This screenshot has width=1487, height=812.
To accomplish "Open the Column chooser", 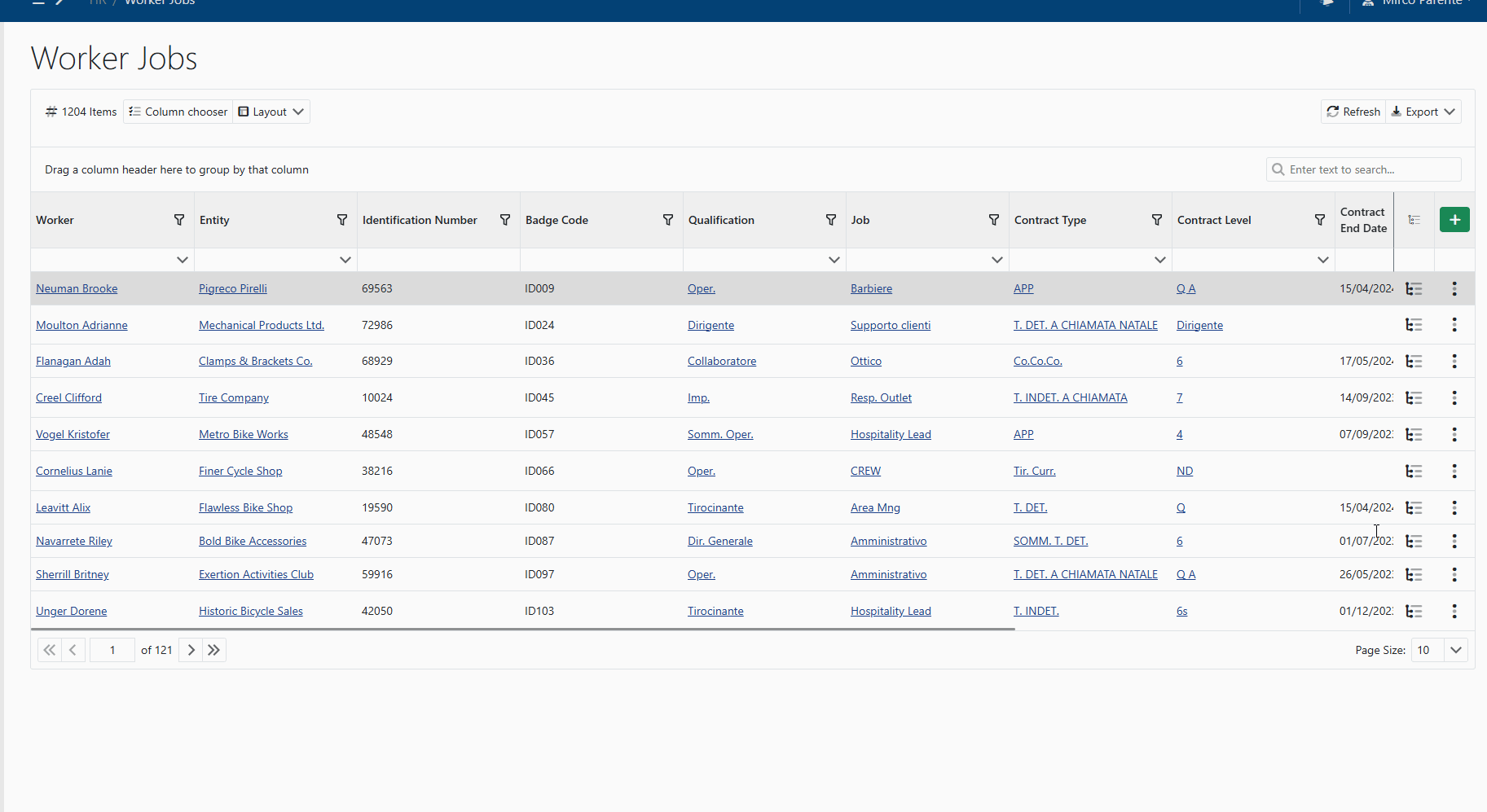I will coord(178,112).
